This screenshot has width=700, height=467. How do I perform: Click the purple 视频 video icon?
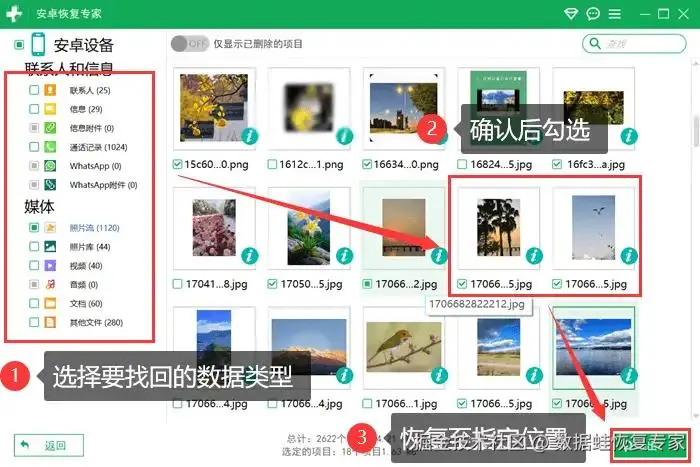tap(50, 266)
